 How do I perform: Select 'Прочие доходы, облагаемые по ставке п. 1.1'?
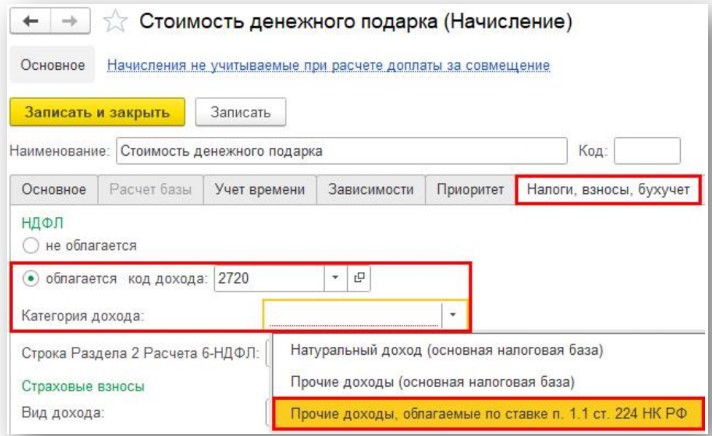[x=488, y=414]
